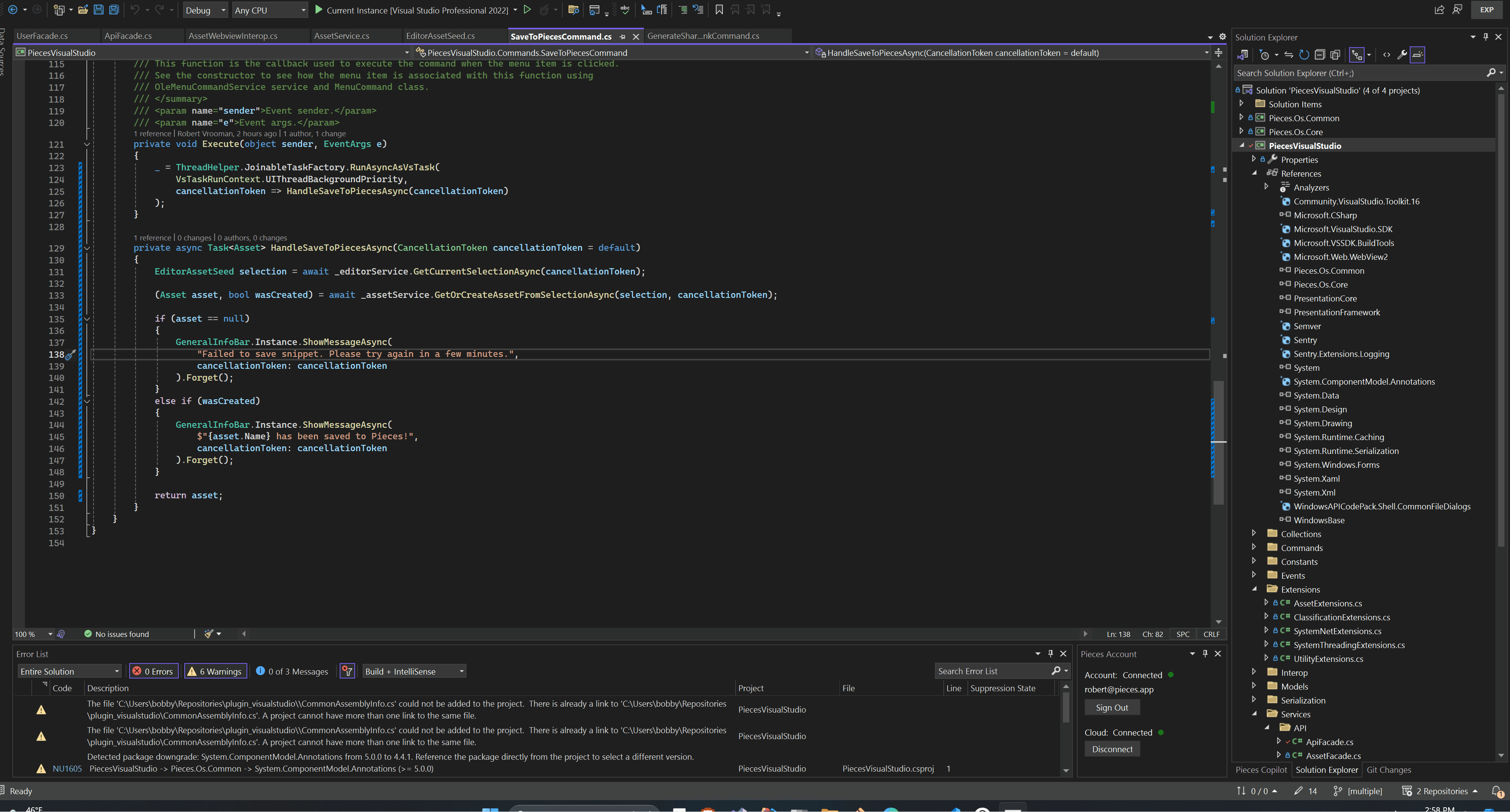Switch to the ApiFacade.cs tab
Viewport: 1510px width, 812px height.
point(128,36)
